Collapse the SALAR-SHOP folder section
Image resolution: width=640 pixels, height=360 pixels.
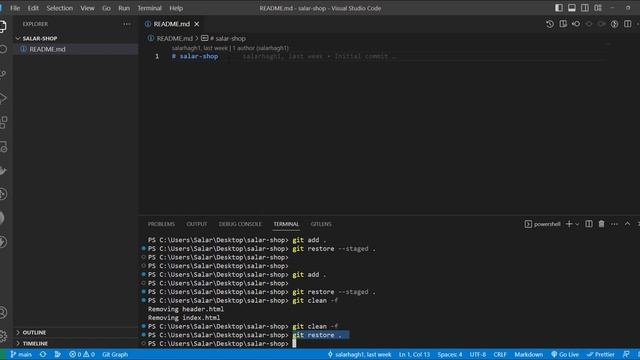tap(40, 38)
